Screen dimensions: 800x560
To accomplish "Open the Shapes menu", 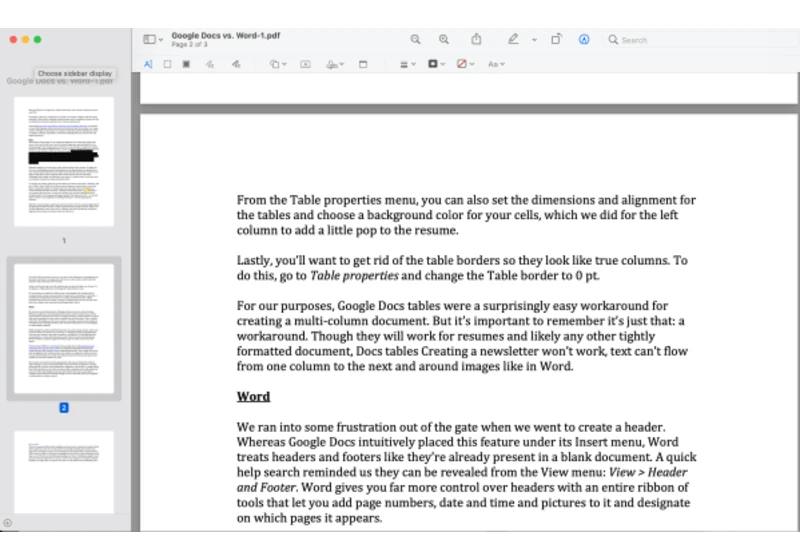I will pos(278,64).
